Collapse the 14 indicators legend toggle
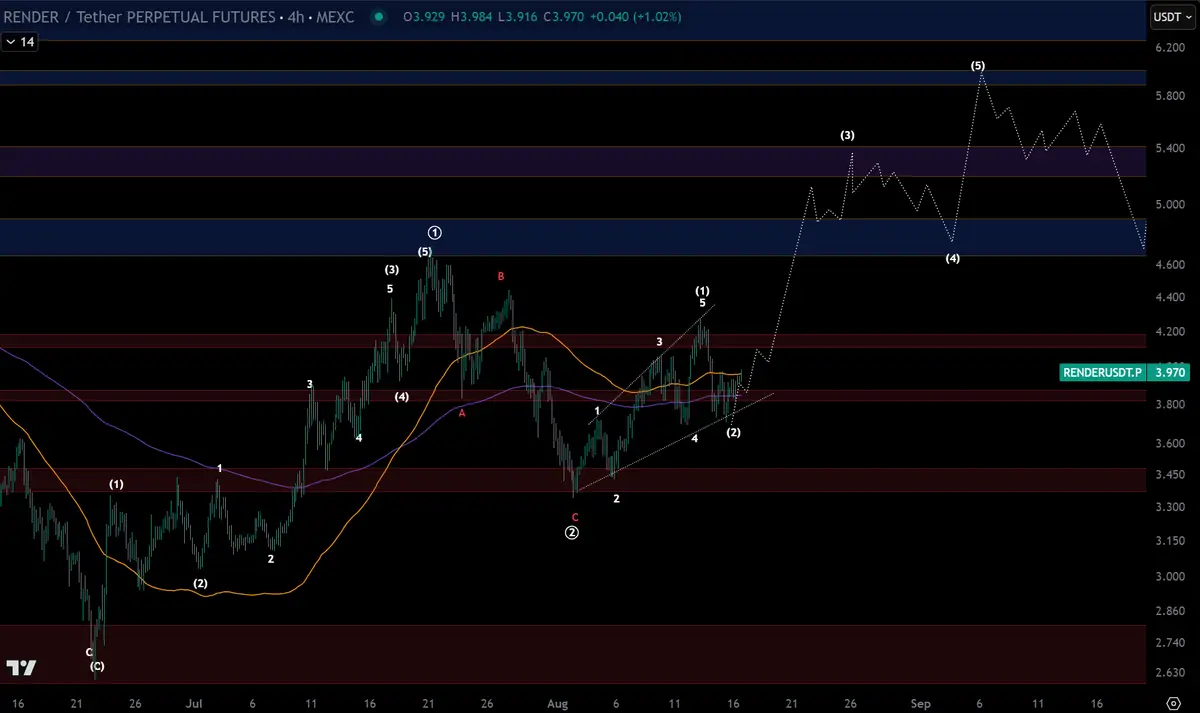Image resolution: width=1200 pixels, height=713 pixels. tap(20, 42)
